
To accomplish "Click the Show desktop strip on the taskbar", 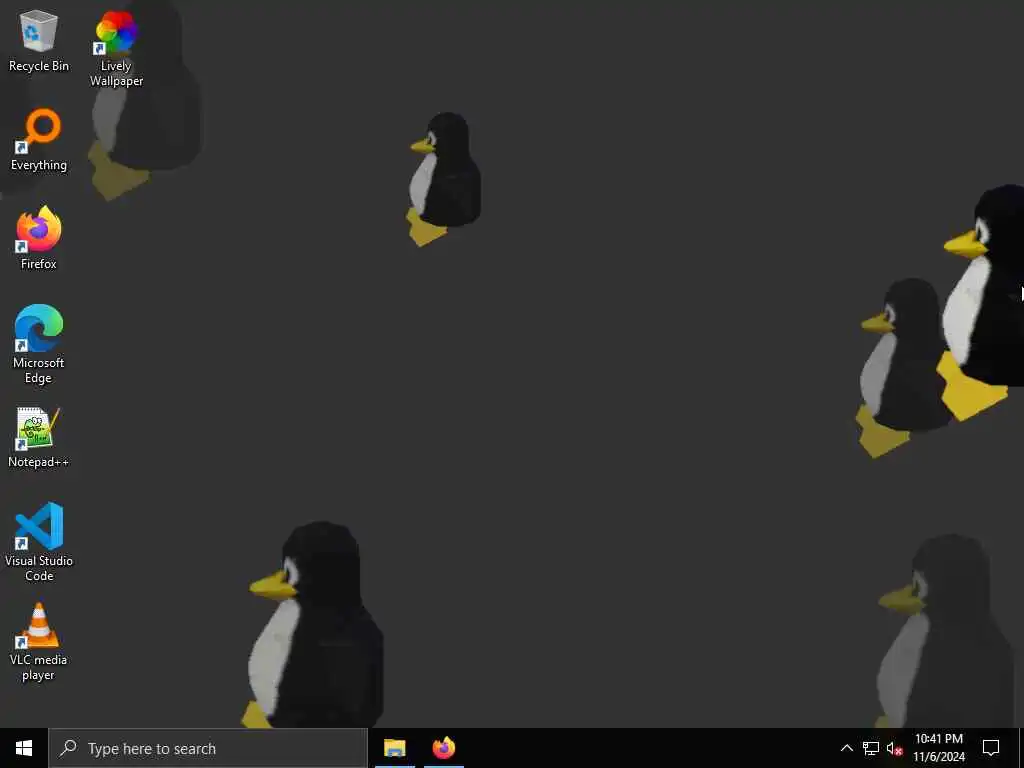I will coord(1021,748).
